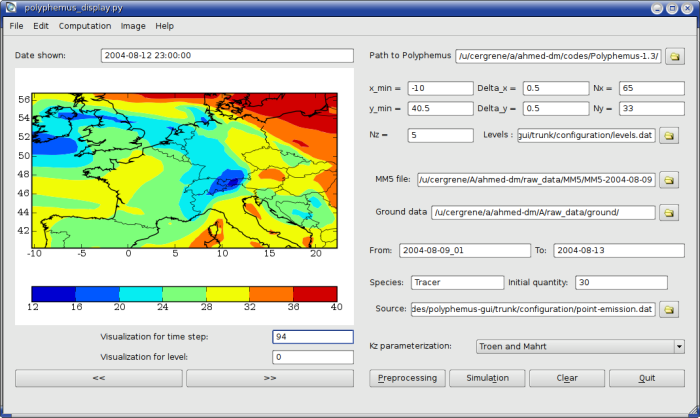700x418 pixels.
Task: Click the y_min input field
Action: (x=440, y=109)
